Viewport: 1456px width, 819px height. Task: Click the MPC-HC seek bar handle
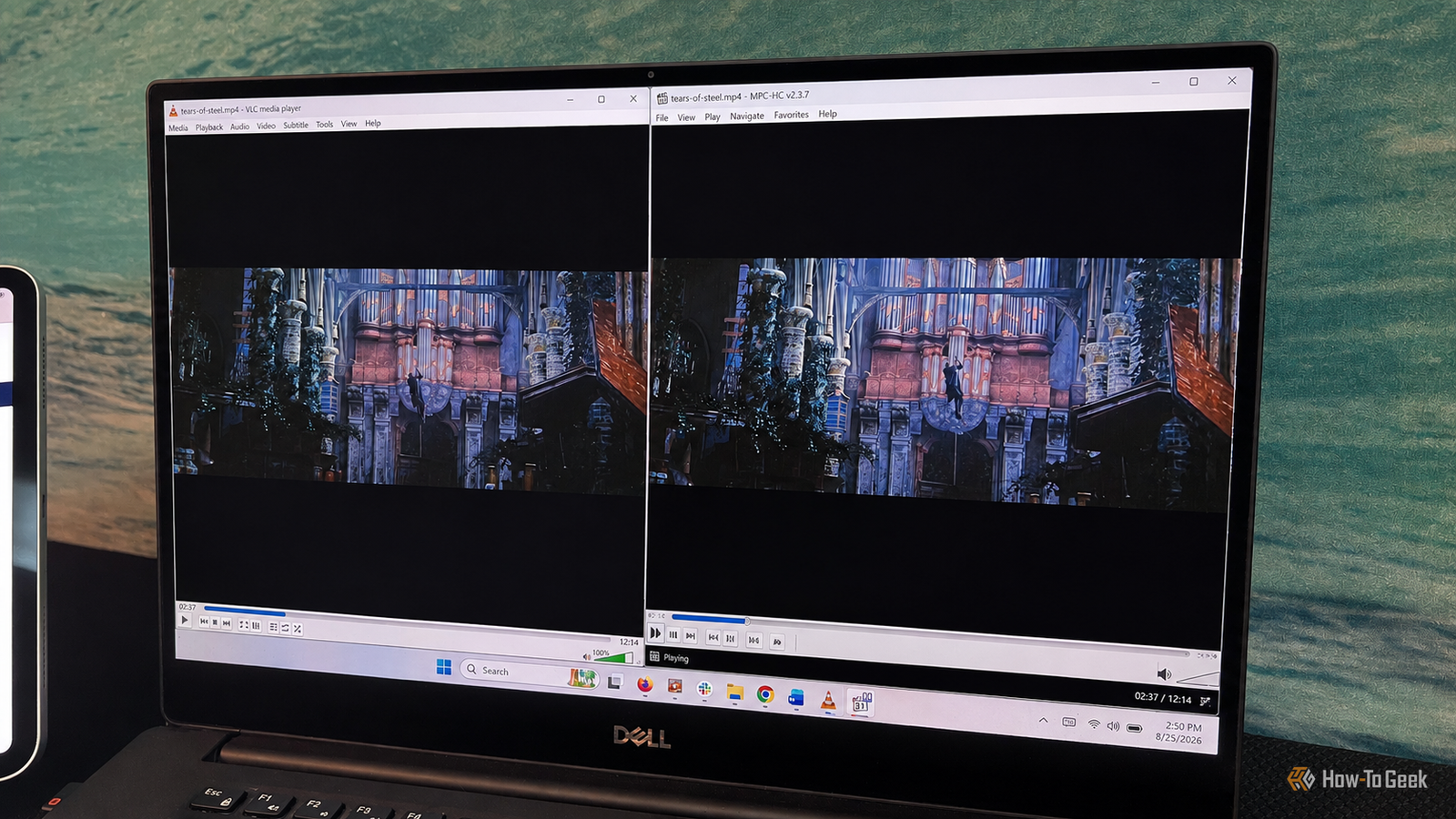click(x=747, y=621)
